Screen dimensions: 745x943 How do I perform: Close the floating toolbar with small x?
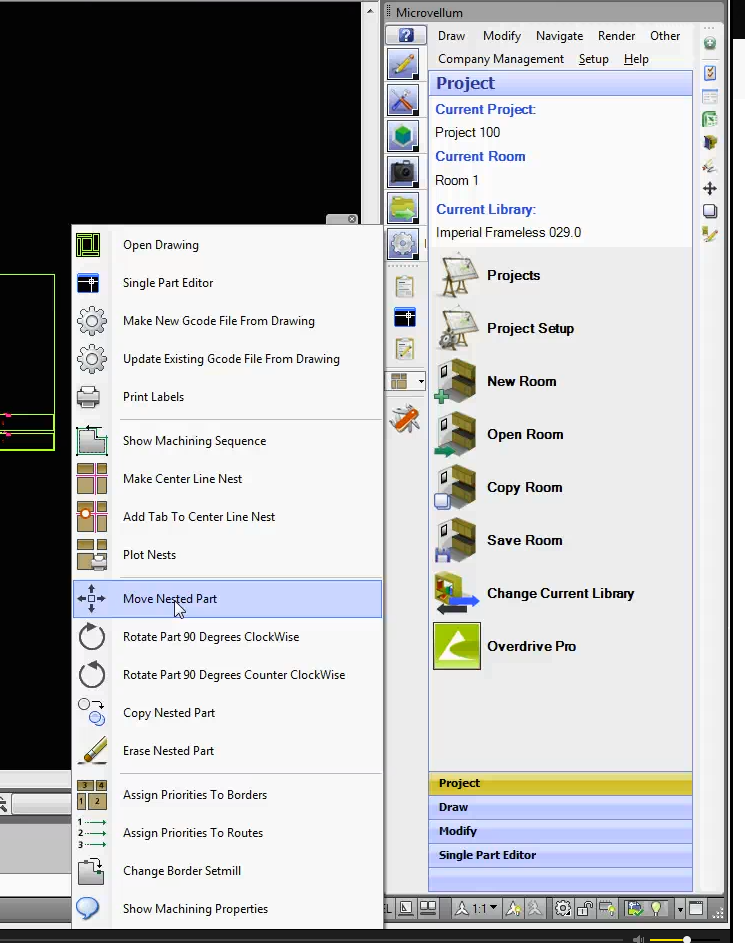click(352, 219)
